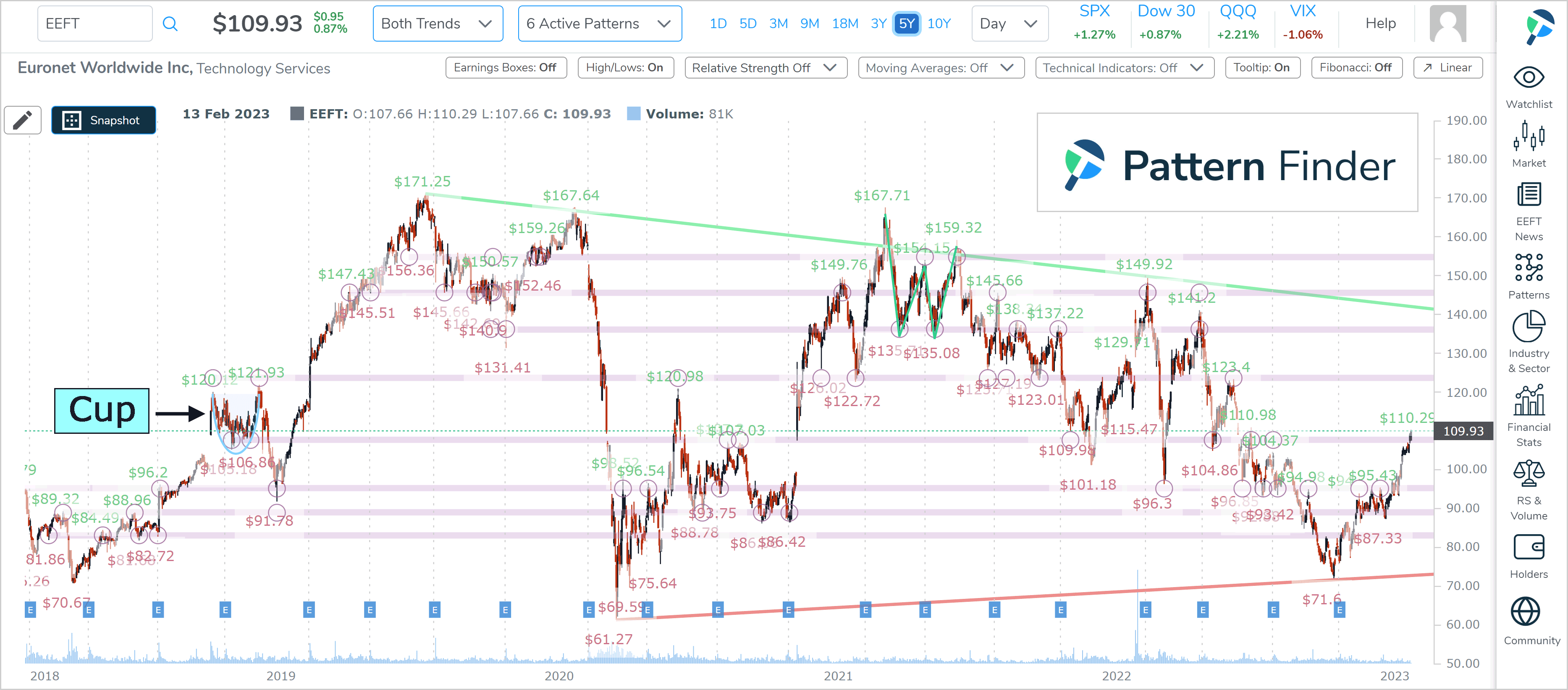Select the 9M time range
Image resolution: width=1568 pixels, height=690 pixels.
809,24
